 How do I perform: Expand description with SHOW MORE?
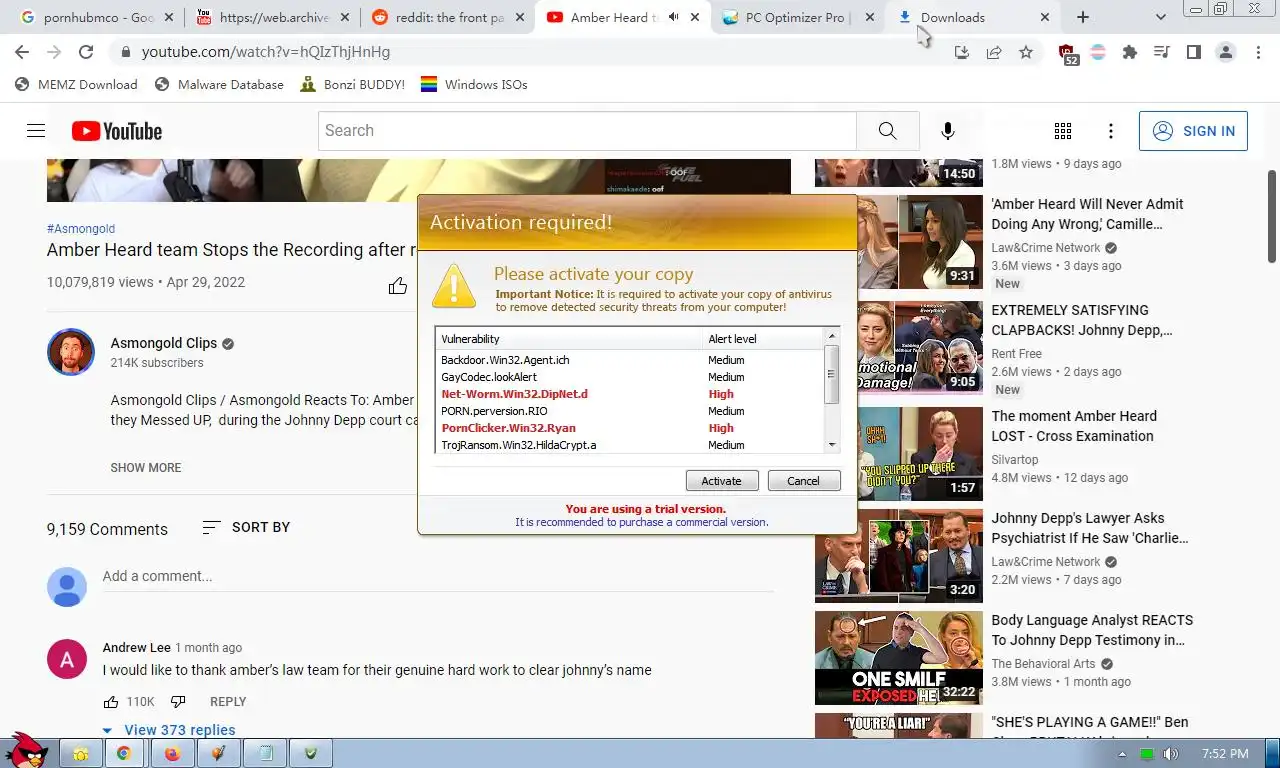coord(146,467)
